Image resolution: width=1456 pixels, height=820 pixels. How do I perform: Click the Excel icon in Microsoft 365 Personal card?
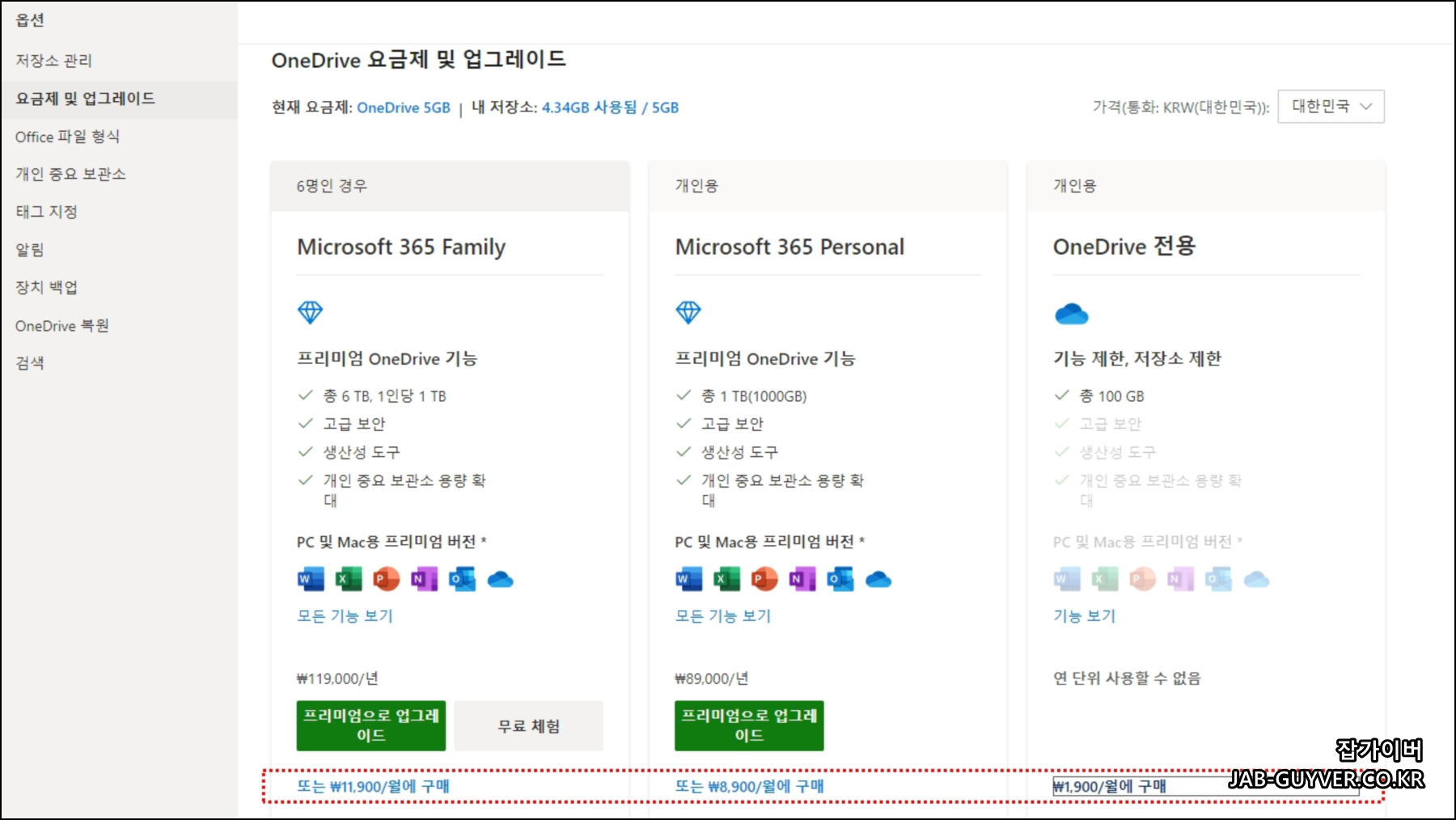pyautogui.click(x=727, y=579)
